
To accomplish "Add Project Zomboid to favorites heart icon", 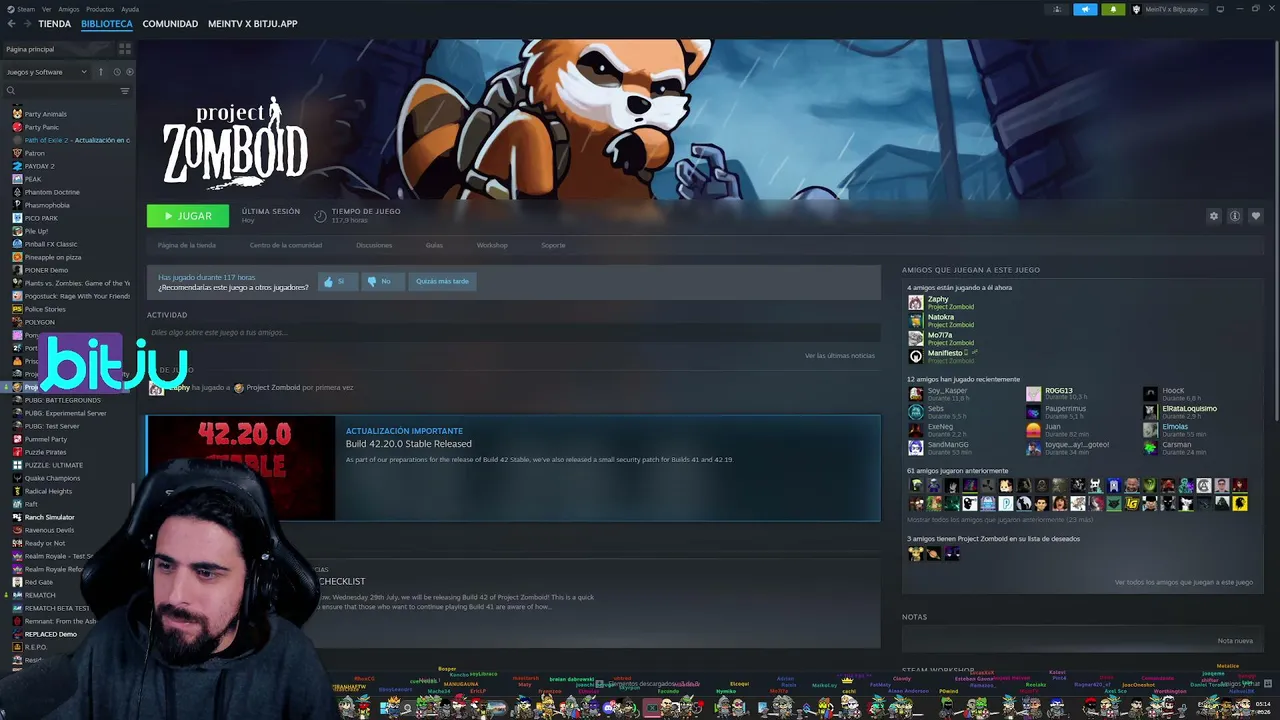I will pyautogui.click(x=1256, y=216).
